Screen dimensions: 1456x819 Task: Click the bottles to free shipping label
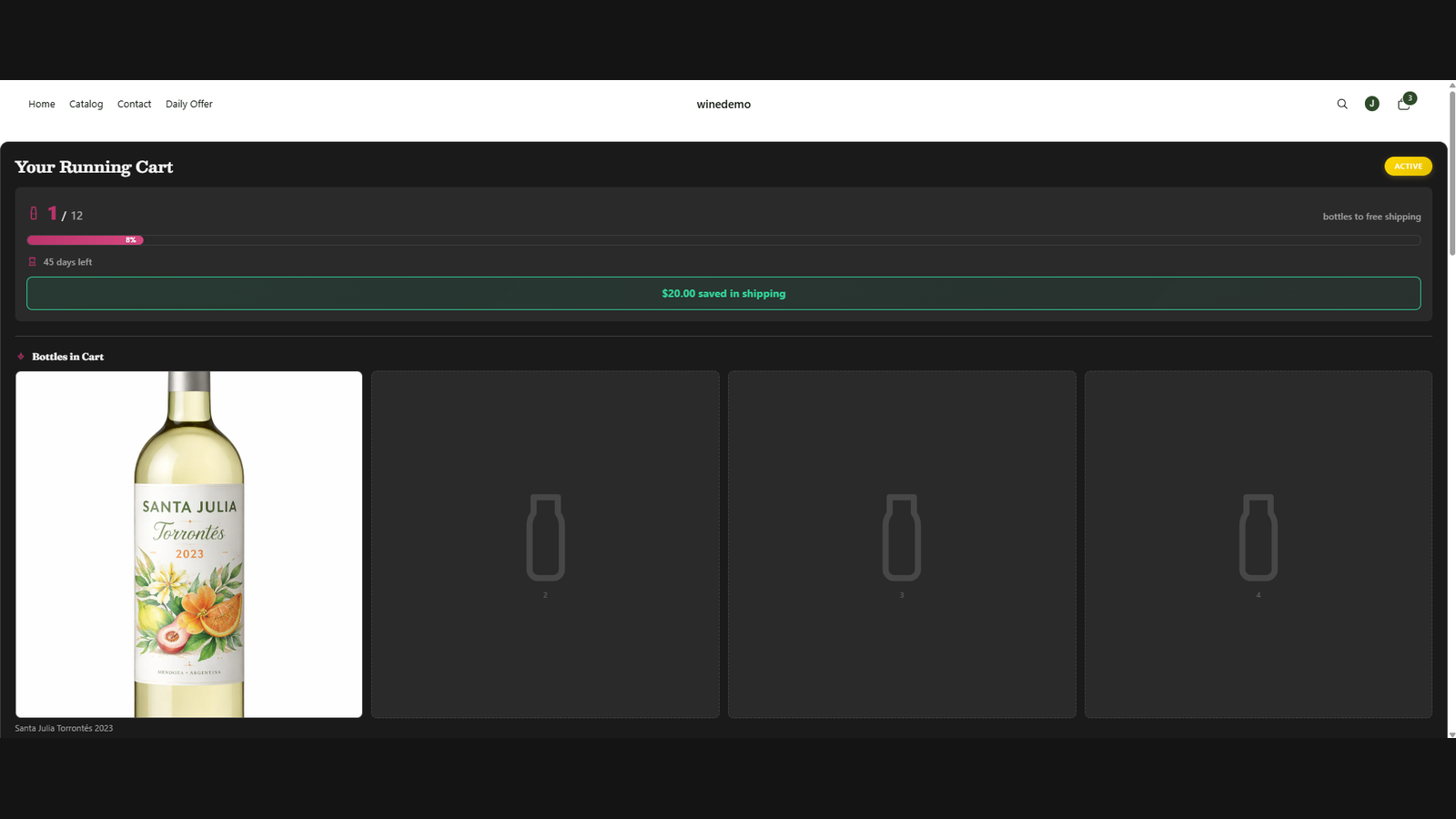point(1371,217)
